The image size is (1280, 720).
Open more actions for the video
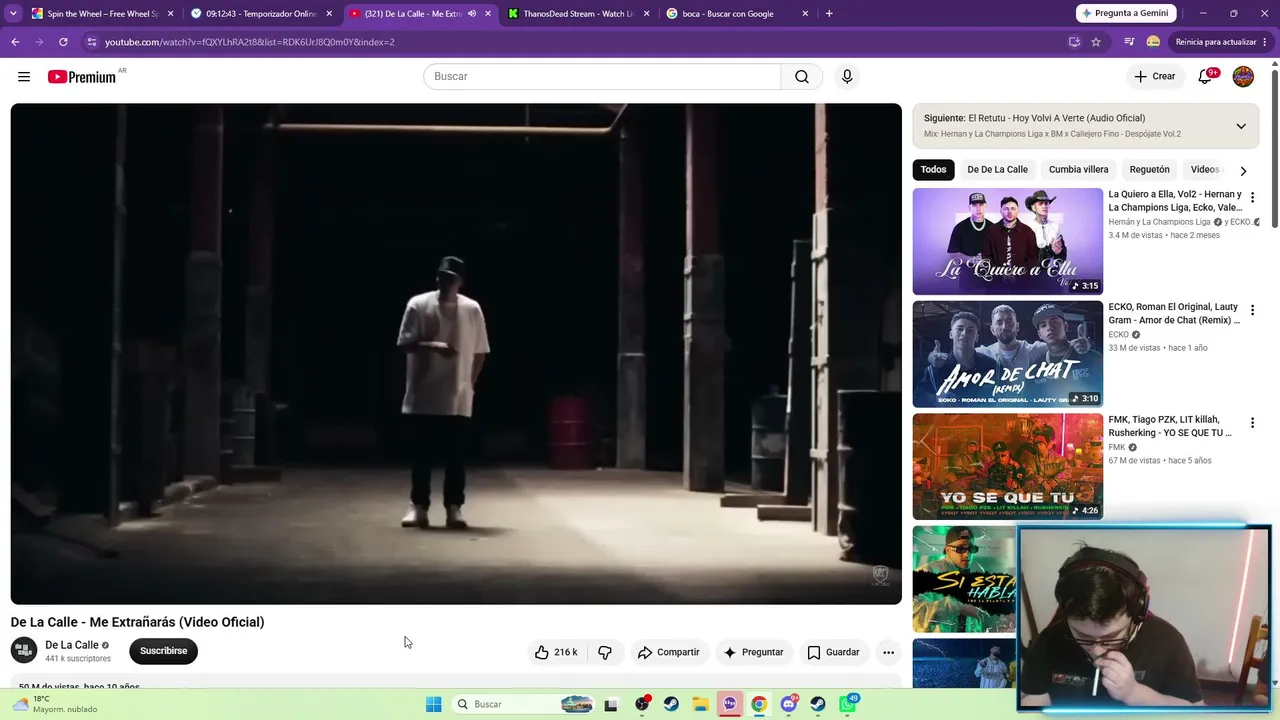click(888, 652)
